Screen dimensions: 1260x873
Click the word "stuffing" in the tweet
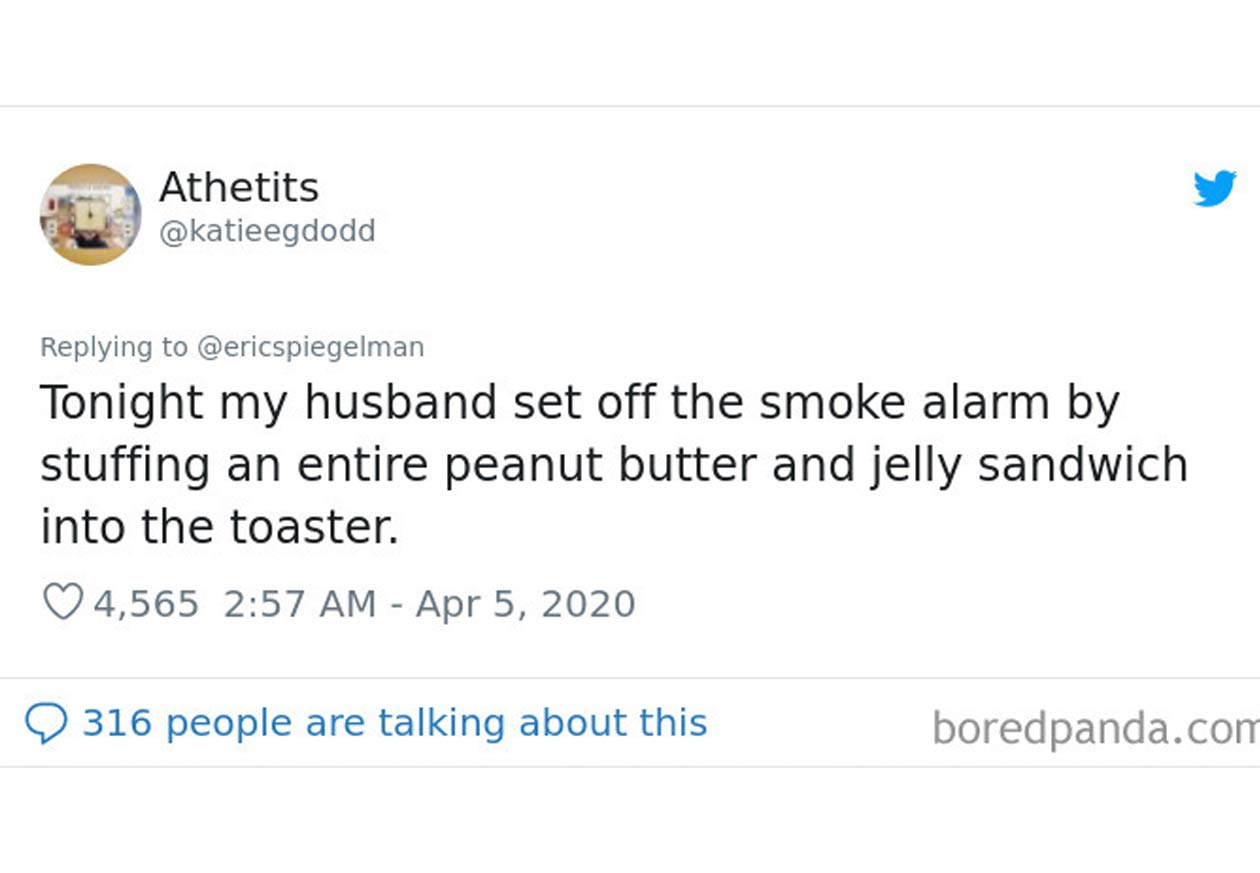click(124, 465)
